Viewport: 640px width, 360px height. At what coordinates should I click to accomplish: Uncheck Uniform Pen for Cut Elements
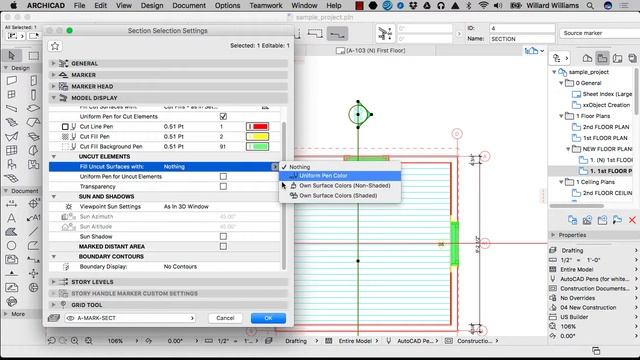(x=223, y=116)
